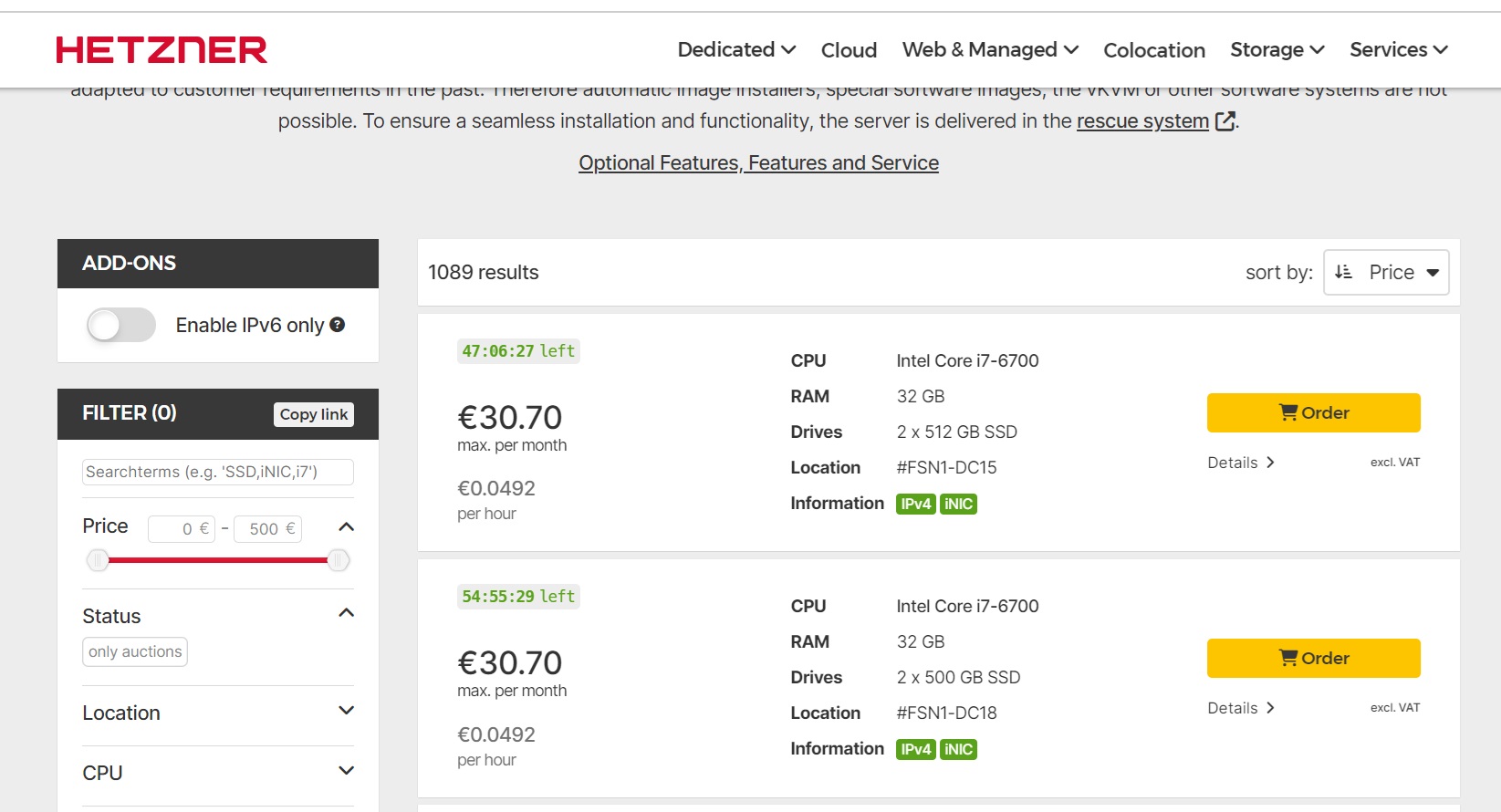Toggle the only auctions status filter
Image resolution: width=1501 pixels, height=812 pixels.
click(x=135, y=651)
